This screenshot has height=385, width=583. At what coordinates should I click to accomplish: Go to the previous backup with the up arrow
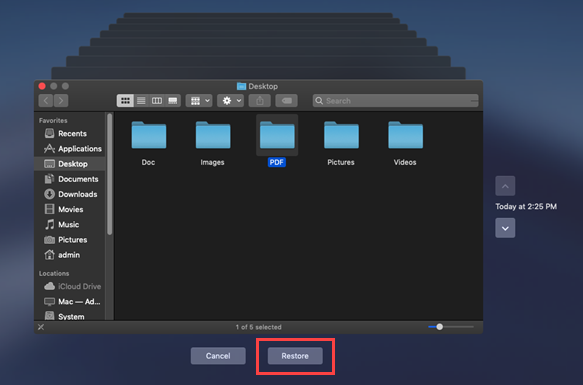coord(505,186)
